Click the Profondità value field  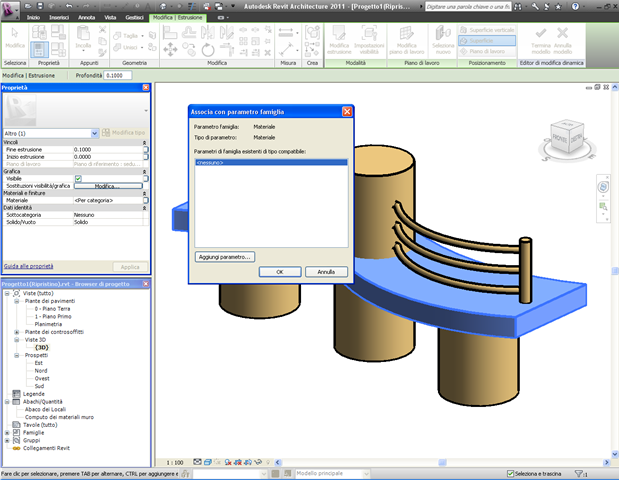[x=120, y=75]
